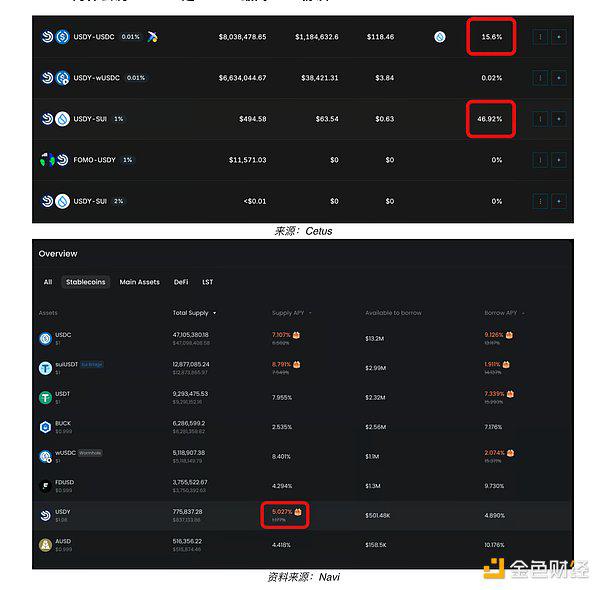Open the DeFi tab

click(181, 282)
